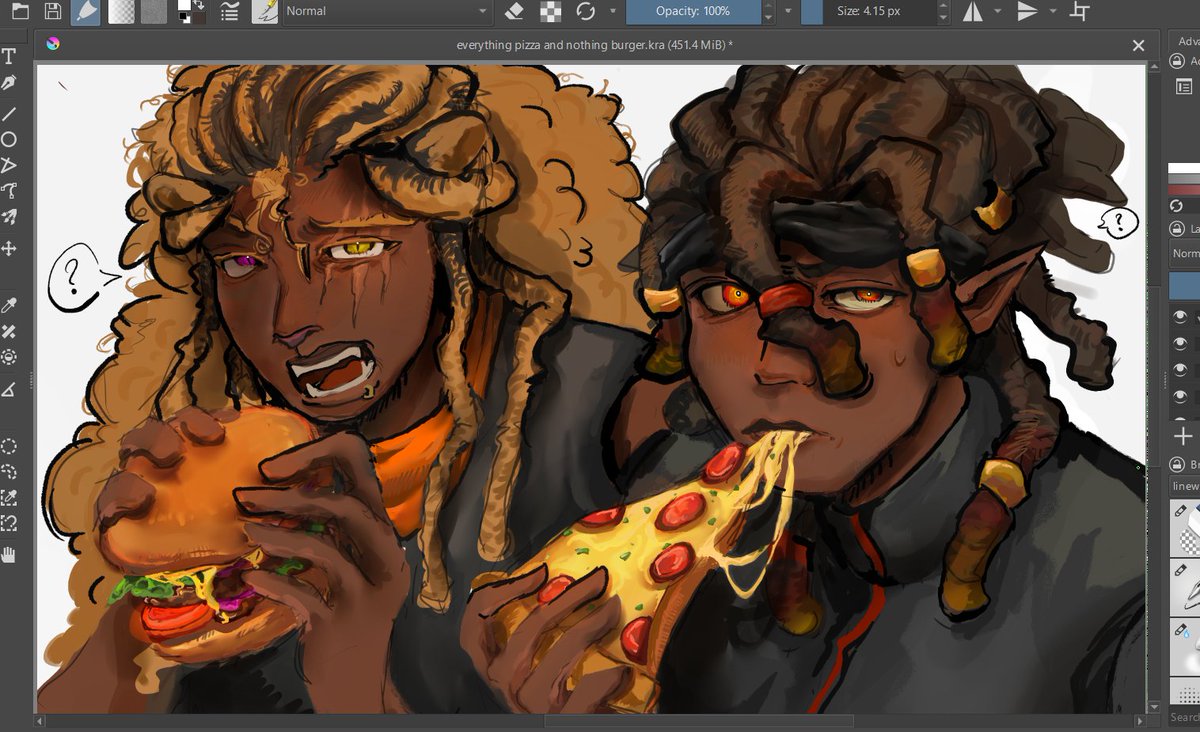Open the fill patterns picker

click(x=153, y=12)
